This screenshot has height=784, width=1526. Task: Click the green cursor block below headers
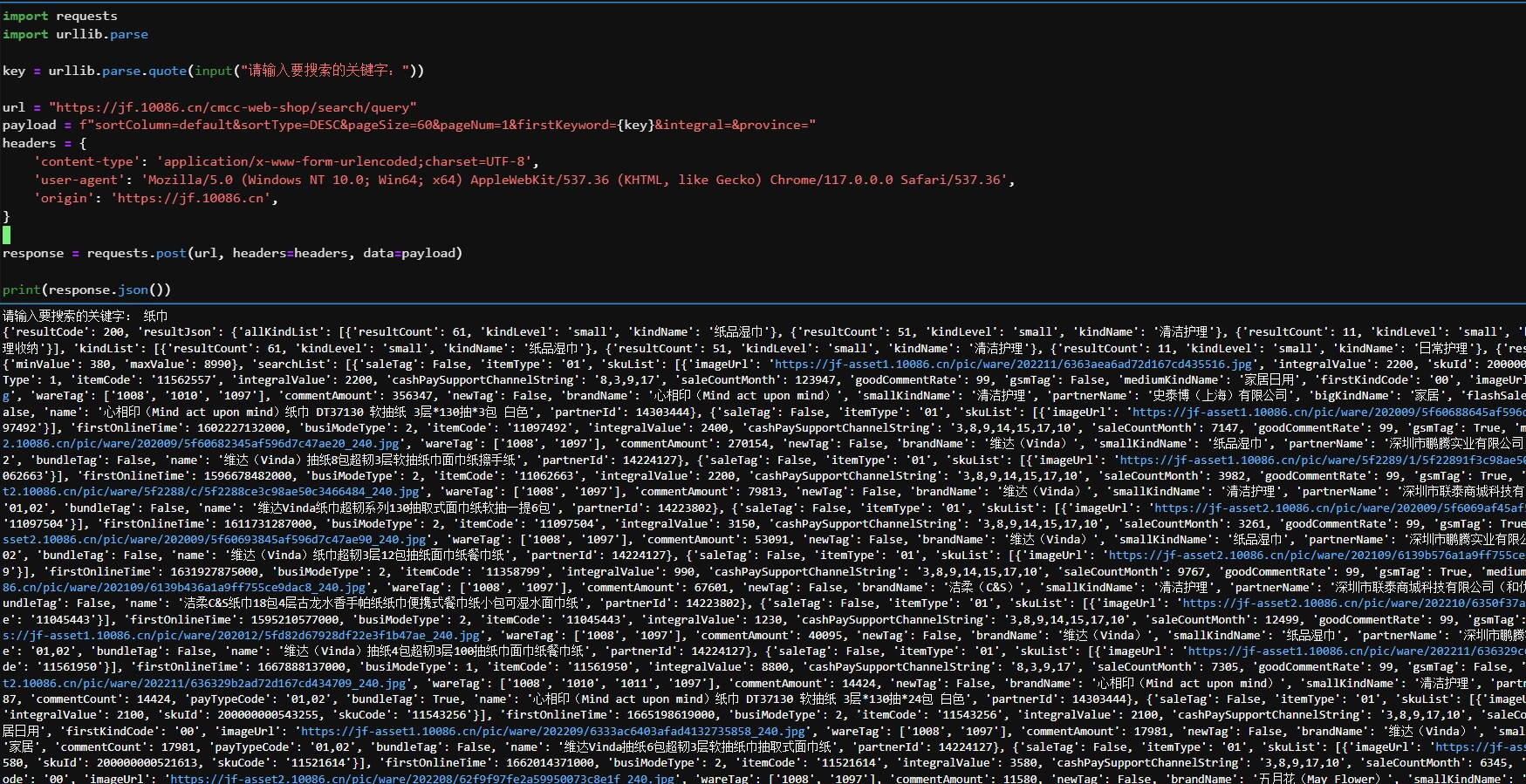[7, 235]
